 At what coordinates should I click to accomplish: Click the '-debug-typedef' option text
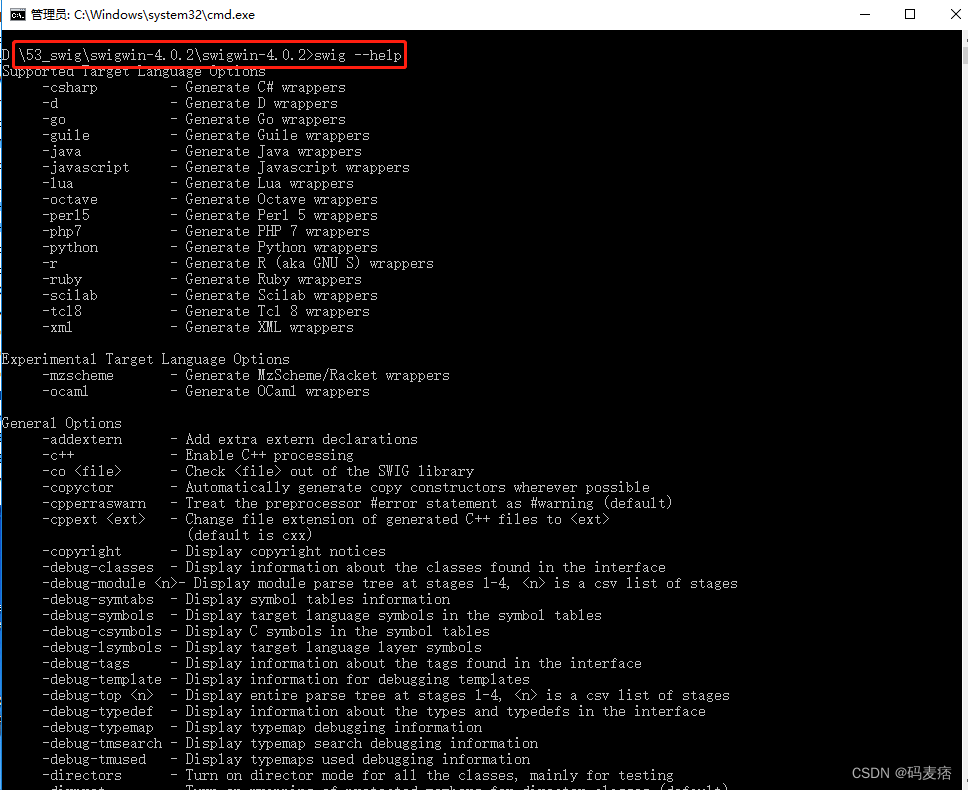(x=98, y=712)
